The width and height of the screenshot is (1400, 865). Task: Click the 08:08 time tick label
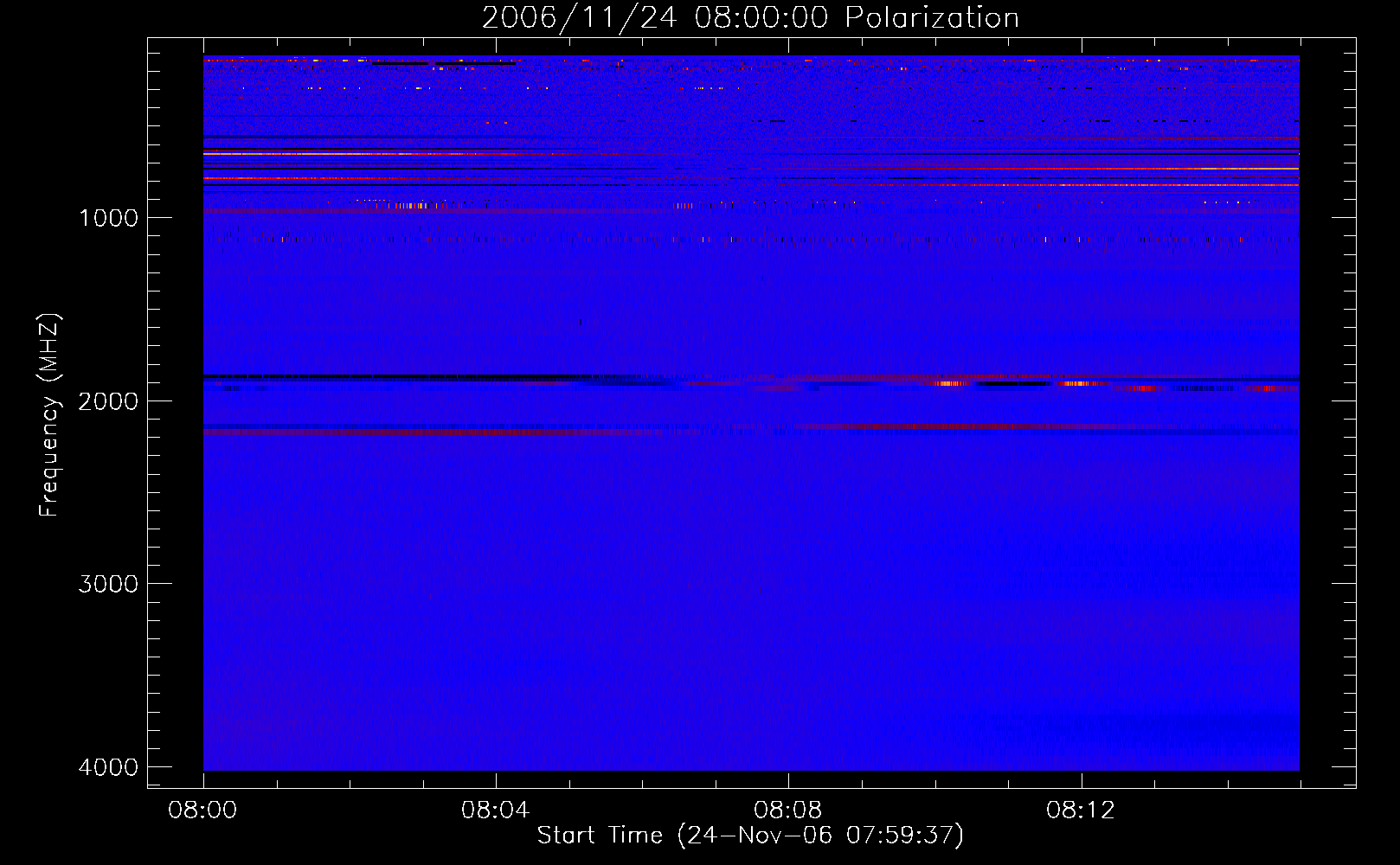pos(787,811)
